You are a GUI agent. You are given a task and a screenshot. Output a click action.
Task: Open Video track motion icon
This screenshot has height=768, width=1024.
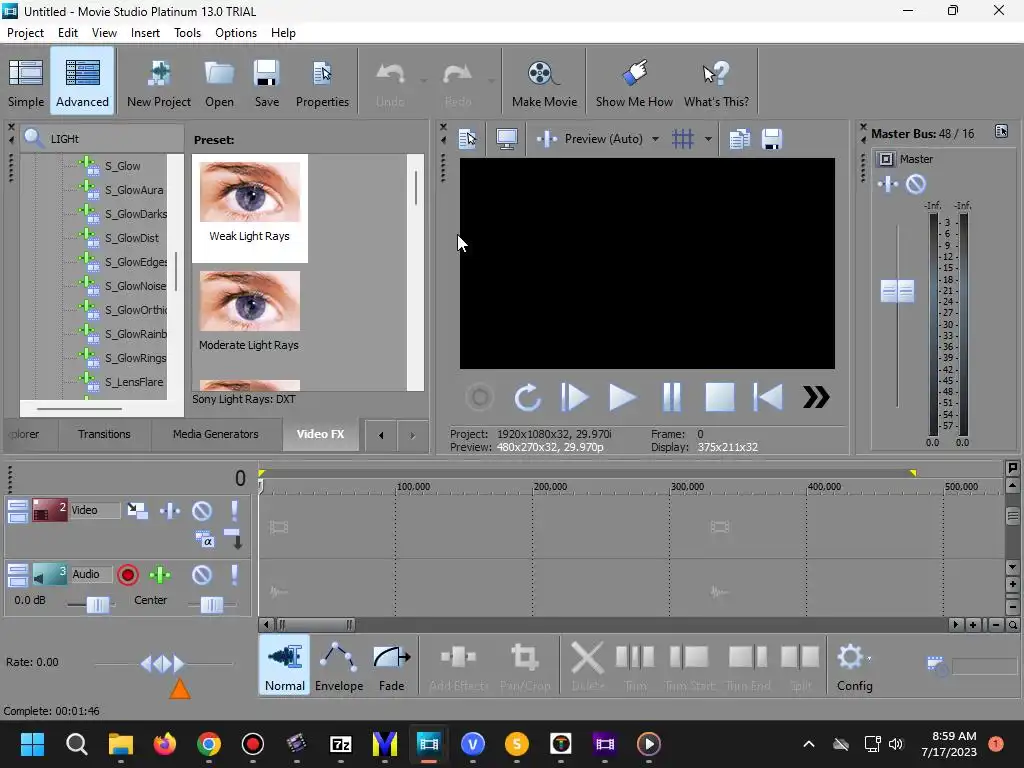pos(137,510)
